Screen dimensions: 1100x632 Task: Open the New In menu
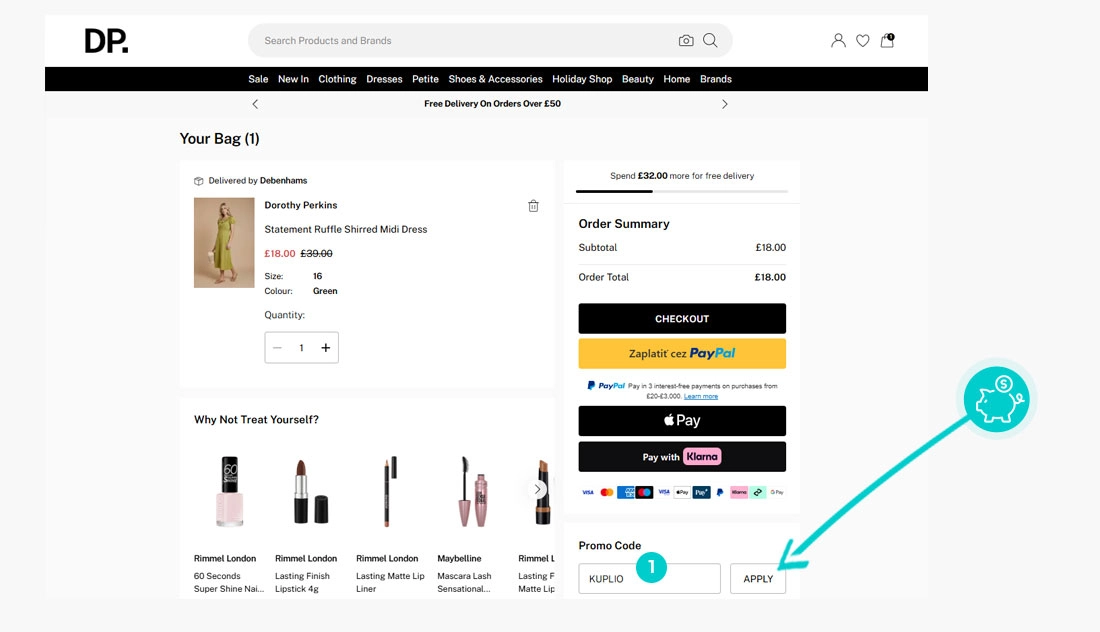click(x=293, y=79)
